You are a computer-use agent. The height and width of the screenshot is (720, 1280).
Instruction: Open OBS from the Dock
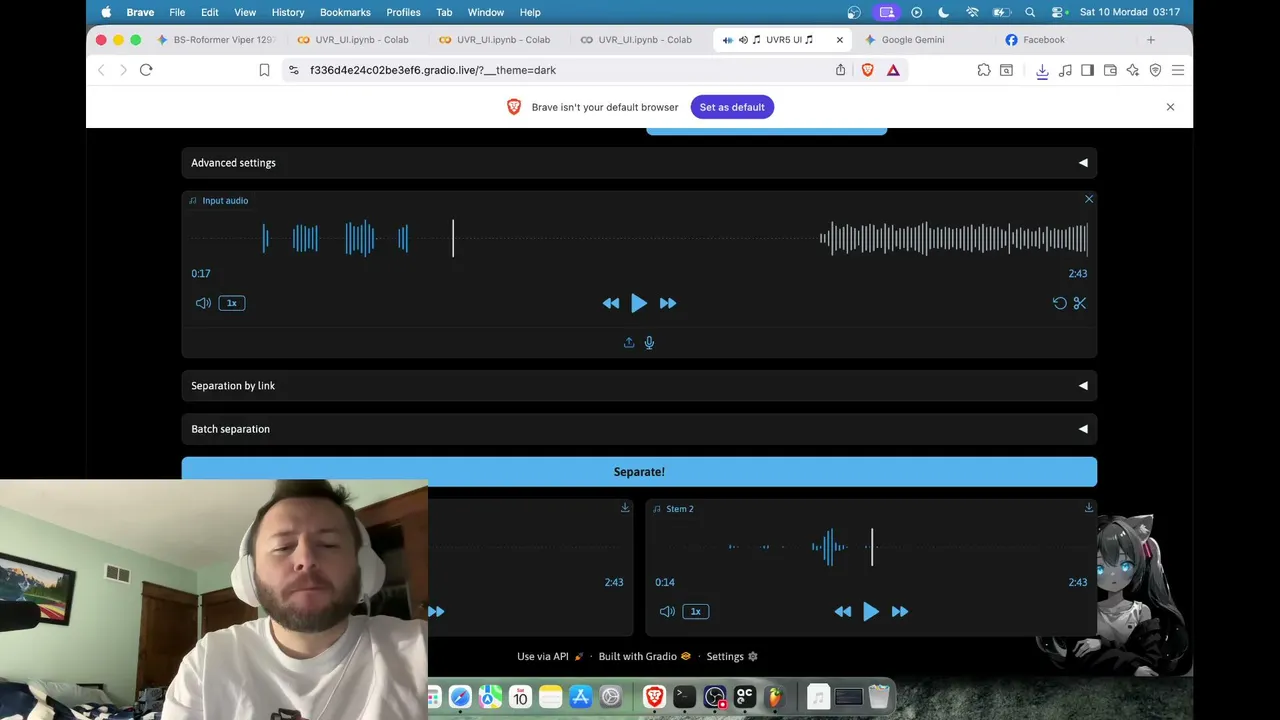(714, 697)
